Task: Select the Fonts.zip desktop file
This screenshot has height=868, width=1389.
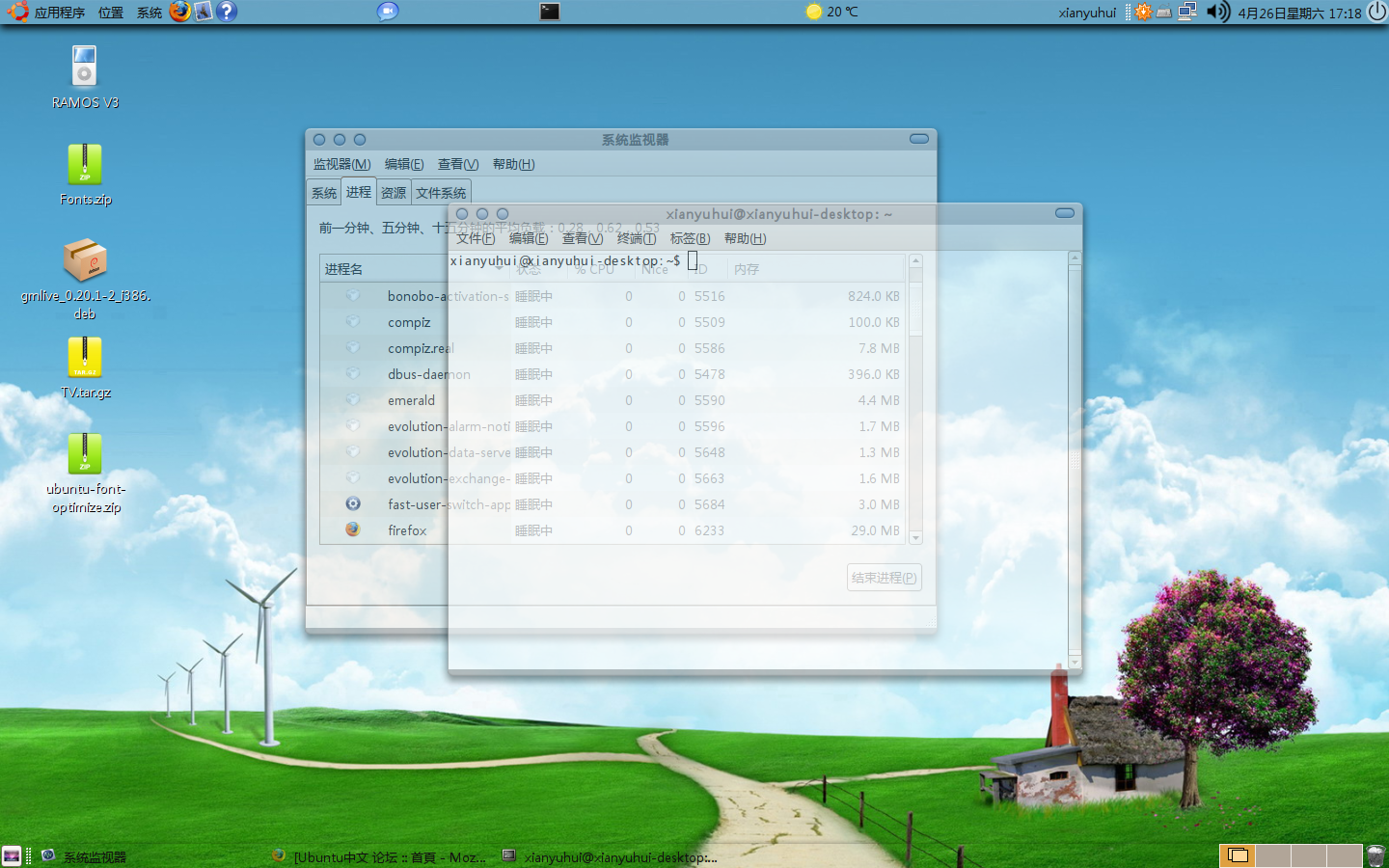Action: [85, 175]
